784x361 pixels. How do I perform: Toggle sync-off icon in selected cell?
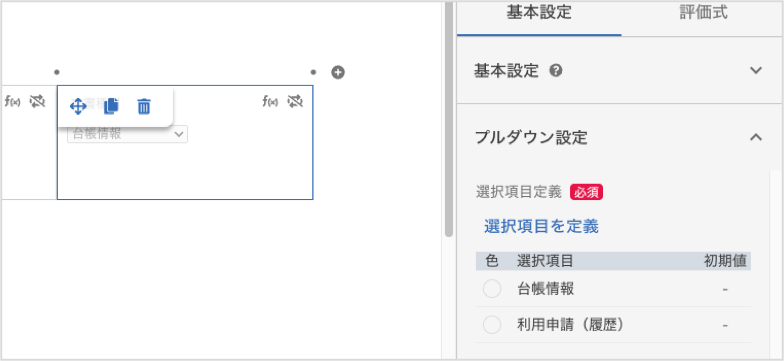pos(296,102)
